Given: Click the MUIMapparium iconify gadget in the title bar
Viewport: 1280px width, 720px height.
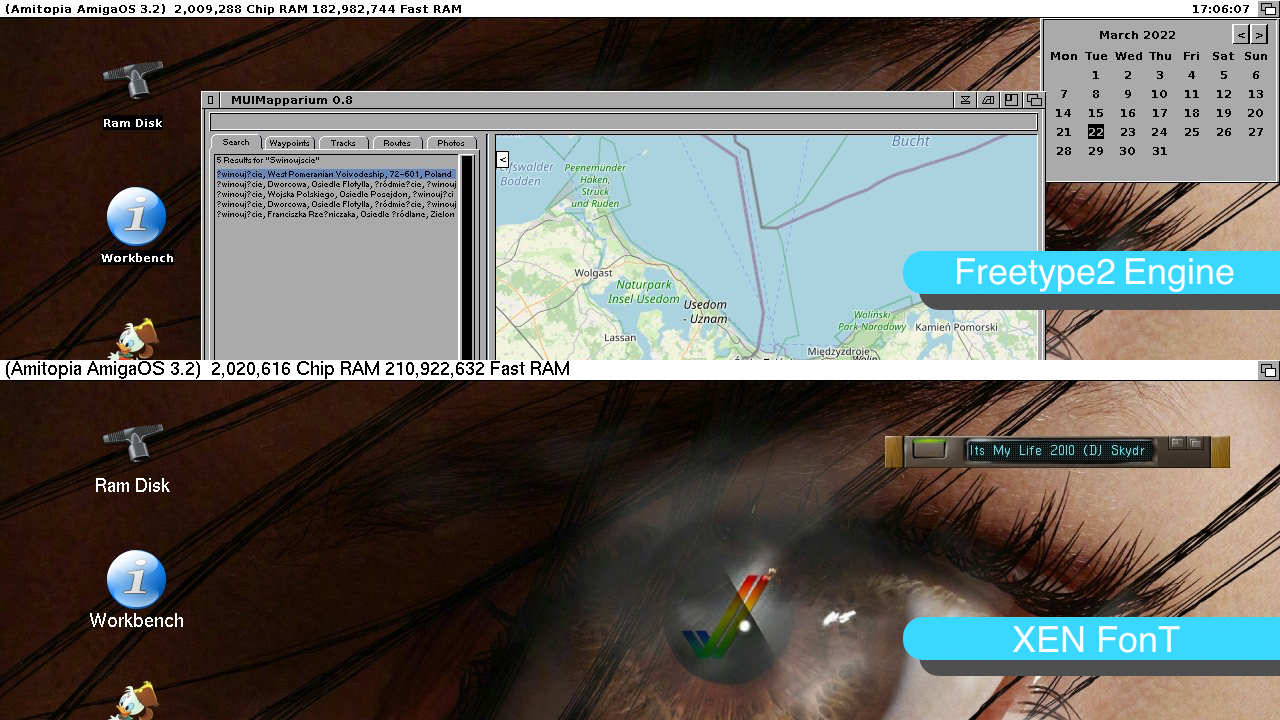Looking at the screenshot, I should [965, 100].
